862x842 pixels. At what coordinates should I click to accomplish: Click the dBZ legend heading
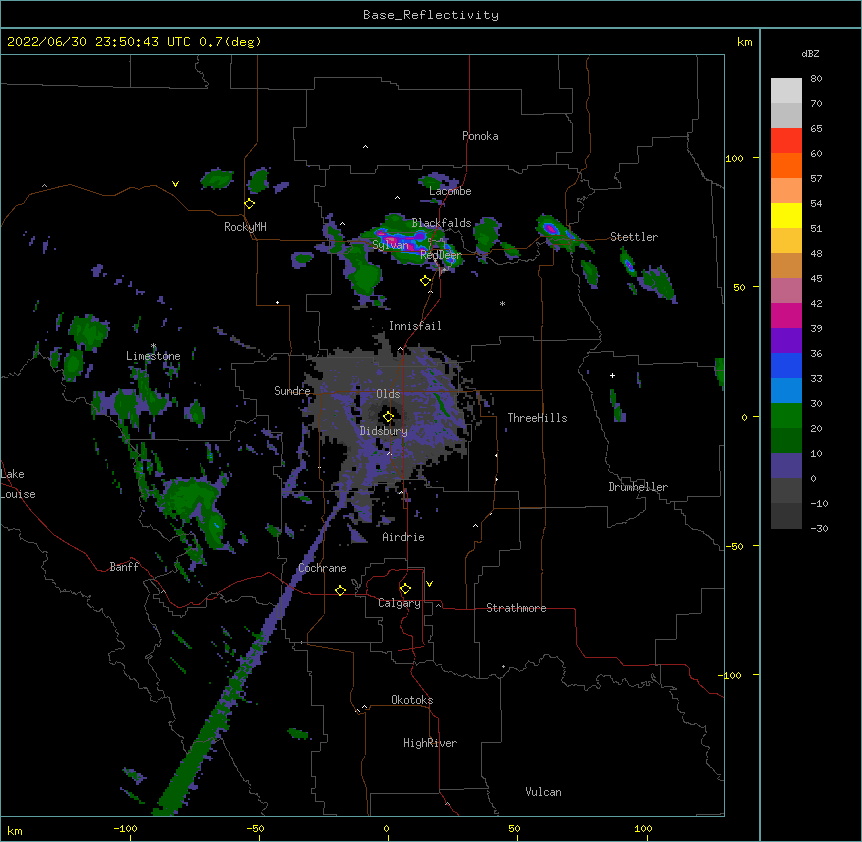[x=810, y=53]
